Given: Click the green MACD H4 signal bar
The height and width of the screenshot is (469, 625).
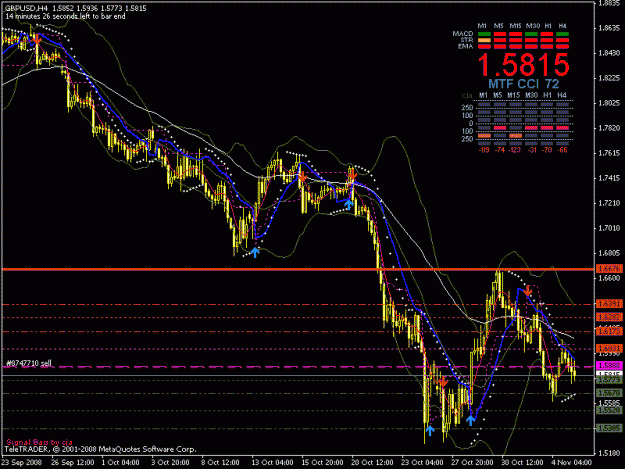Looking at the screenshot, I should pos(562,34).
